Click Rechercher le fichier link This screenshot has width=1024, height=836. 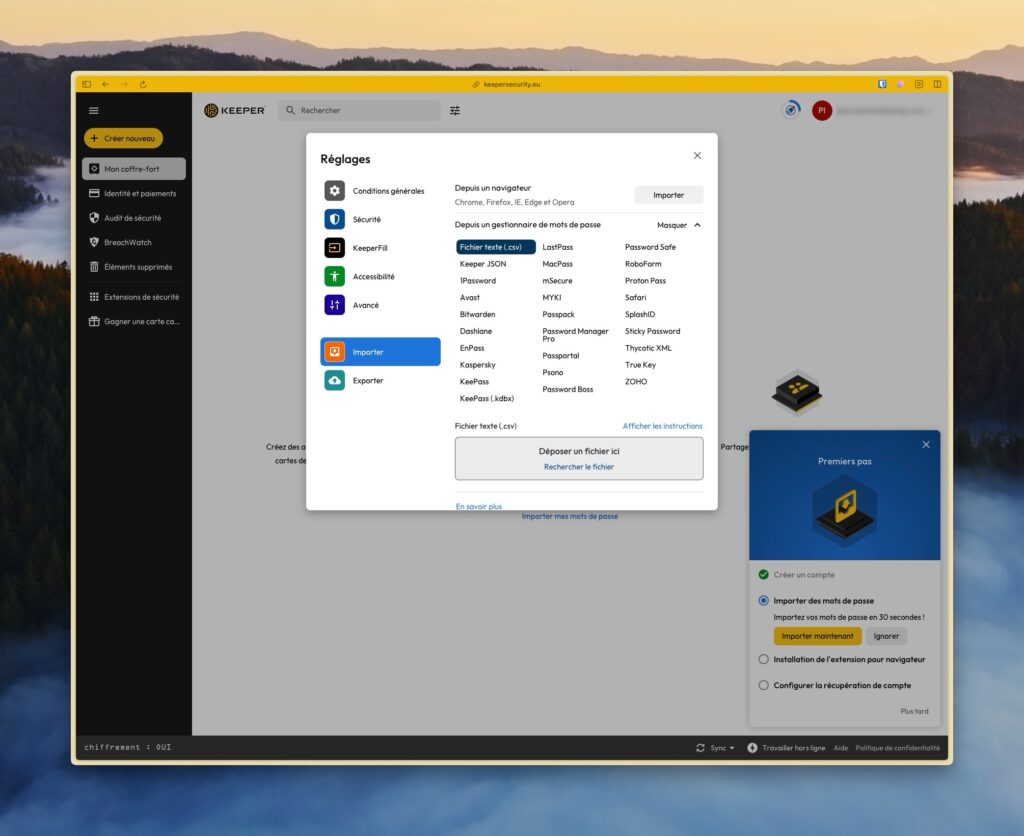coord(579,467)
